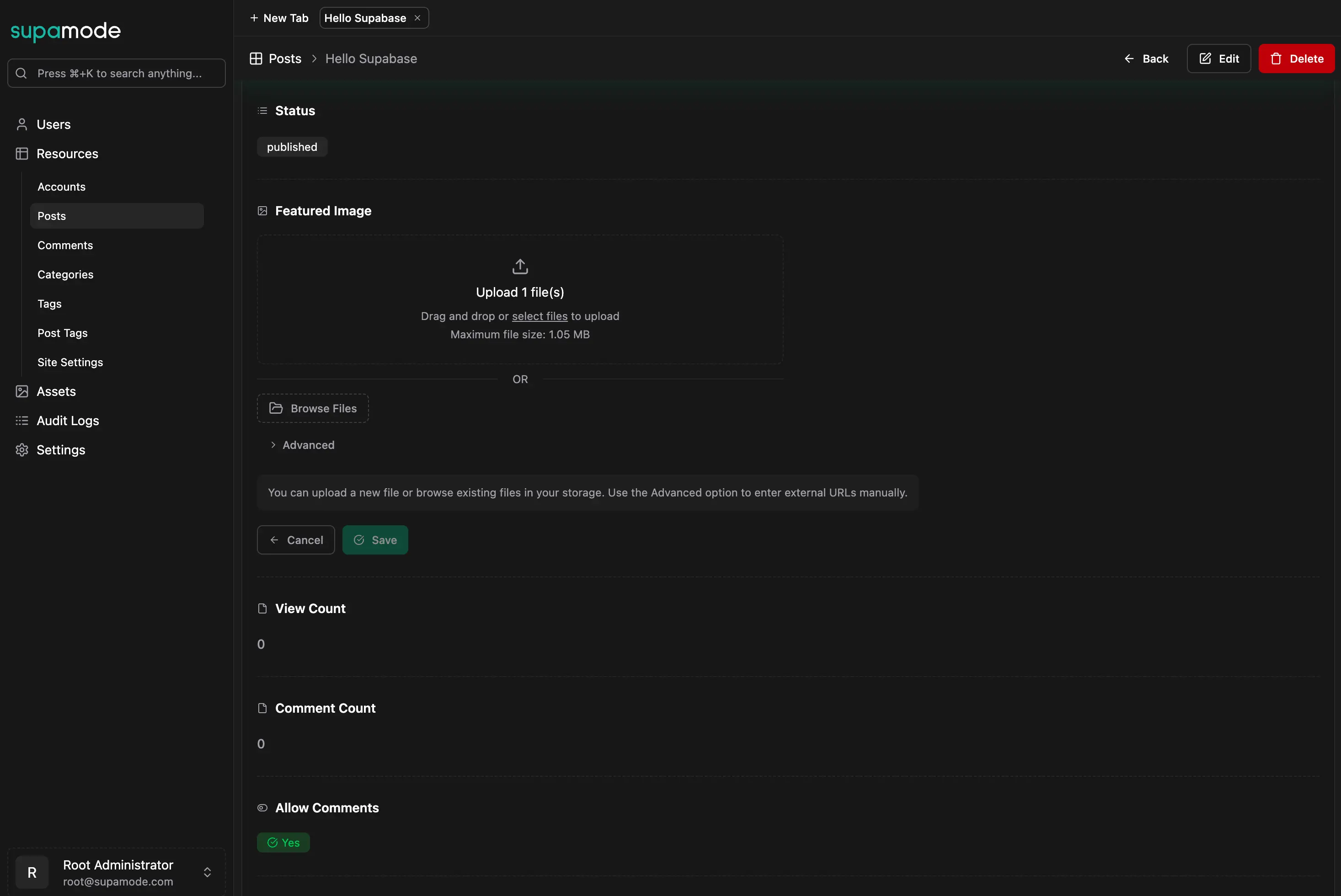
Task: Open Assets from the sidebar icon
Action: [21, 391]
